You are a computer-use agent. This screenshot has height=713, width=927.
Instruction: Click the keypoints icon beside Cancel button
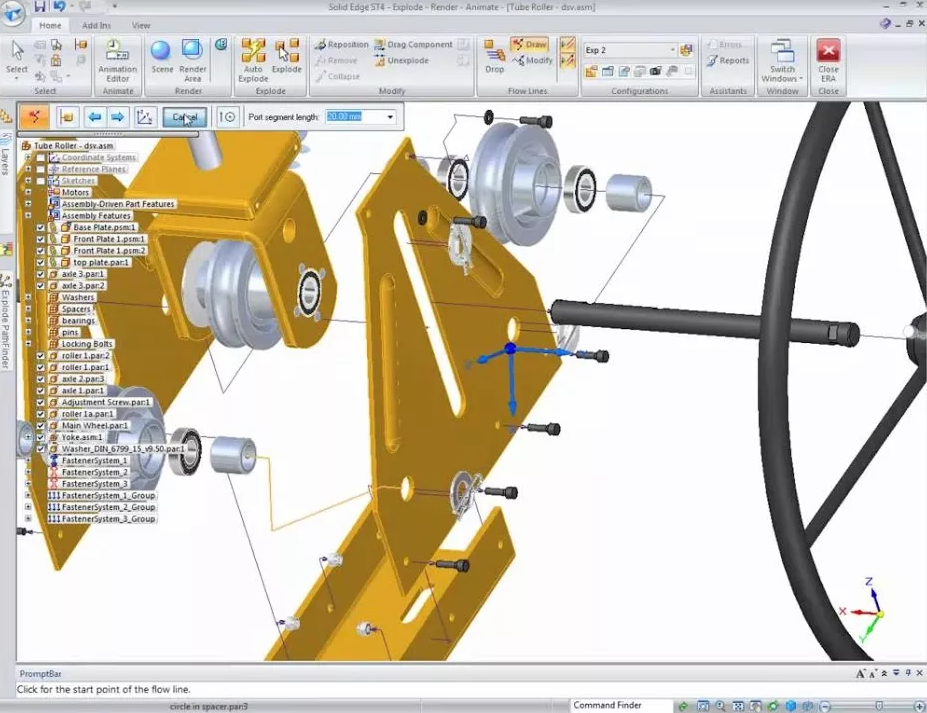(228, 117)
